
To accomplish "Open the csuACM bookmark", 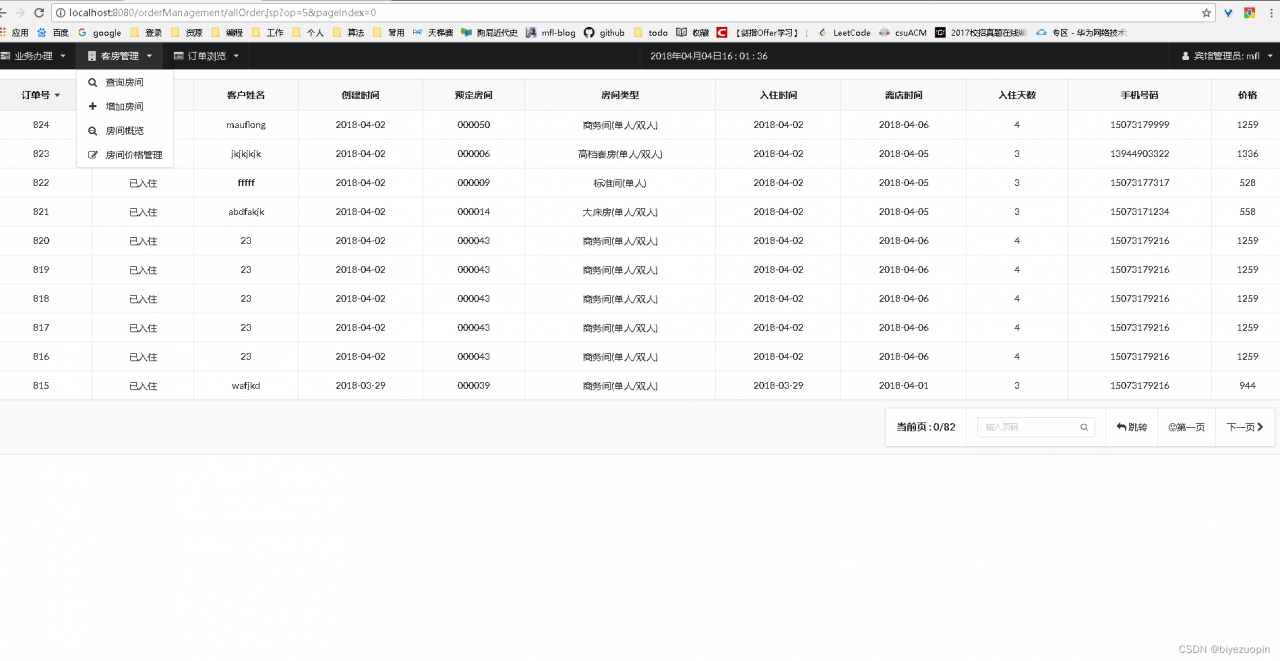I will point(903,32).
